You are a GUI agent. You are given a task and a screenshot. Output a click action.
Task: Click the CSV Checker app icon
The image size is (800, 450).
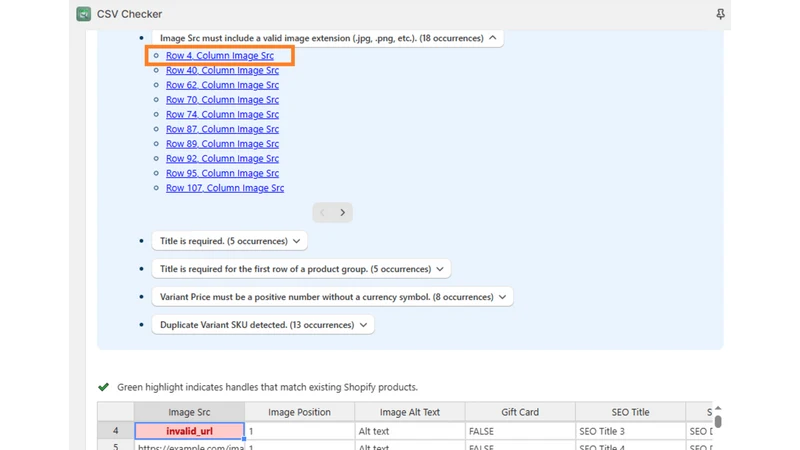(x=84, y=14)
